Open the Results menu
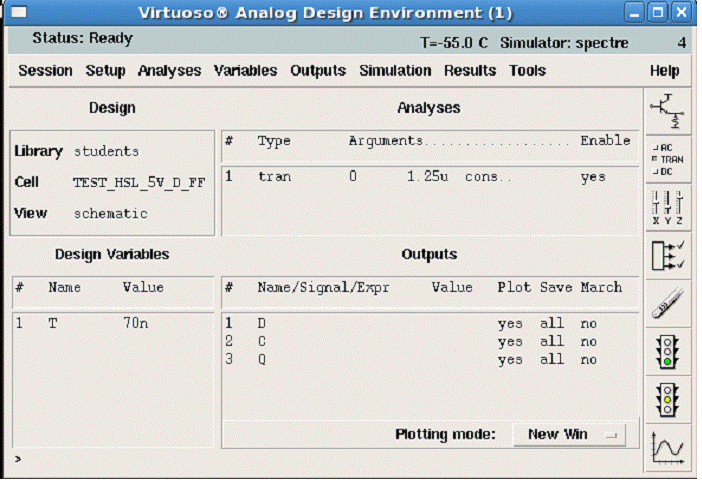Screen dimensions: 702x480 coord(470,71)
